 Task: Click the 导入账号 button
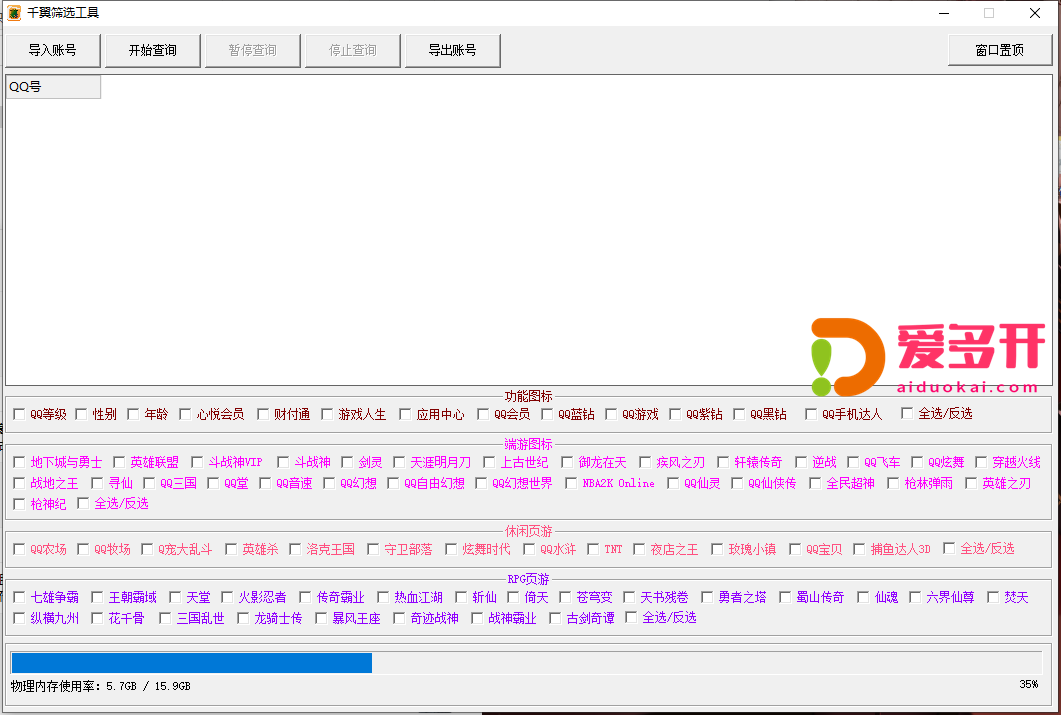[x=53, y=51]
